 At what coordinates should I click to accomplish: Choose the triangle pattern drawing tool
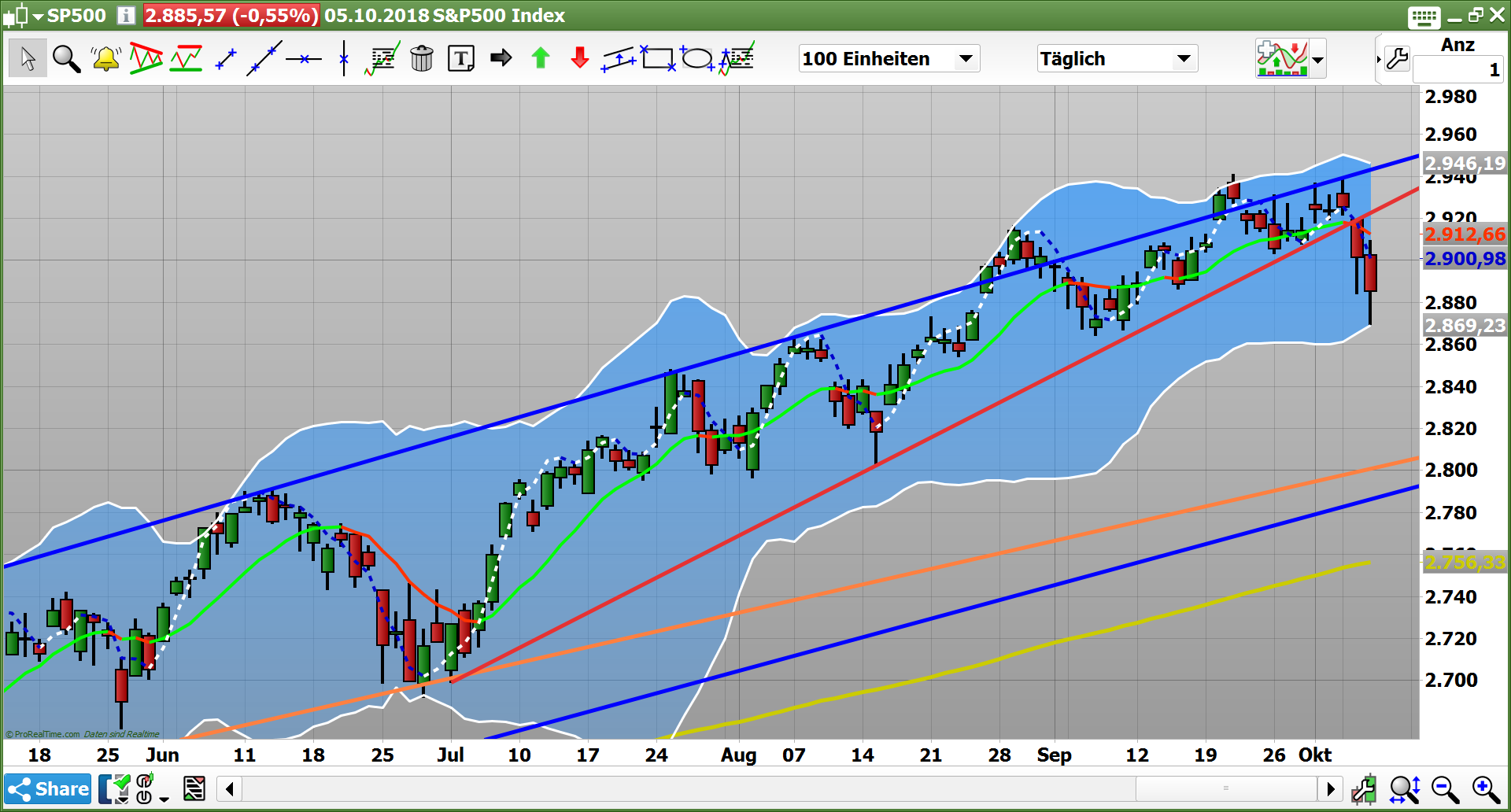(146, 58)
